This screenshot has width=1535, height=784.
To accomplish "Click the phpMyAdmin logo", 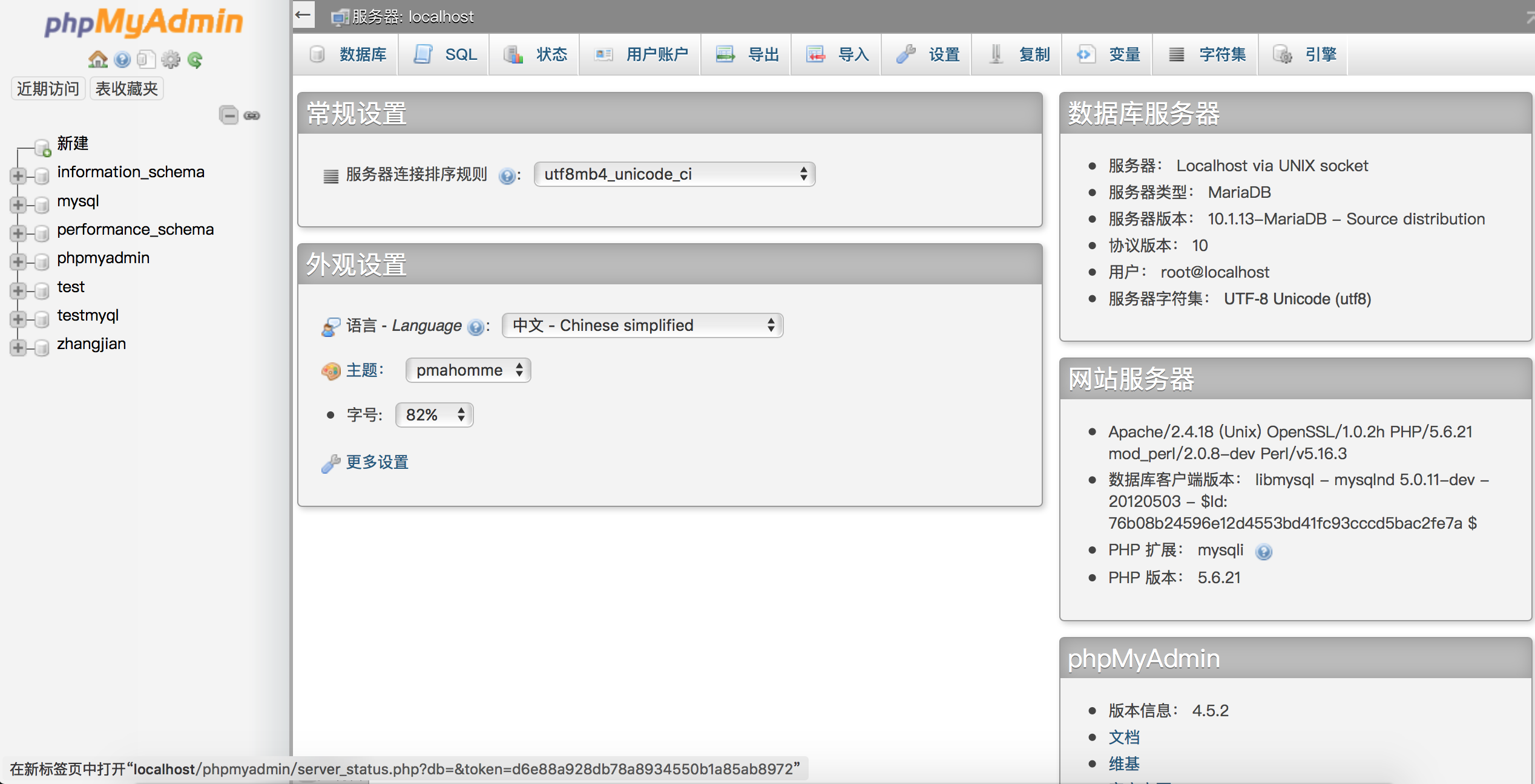I will coord(143,23).
